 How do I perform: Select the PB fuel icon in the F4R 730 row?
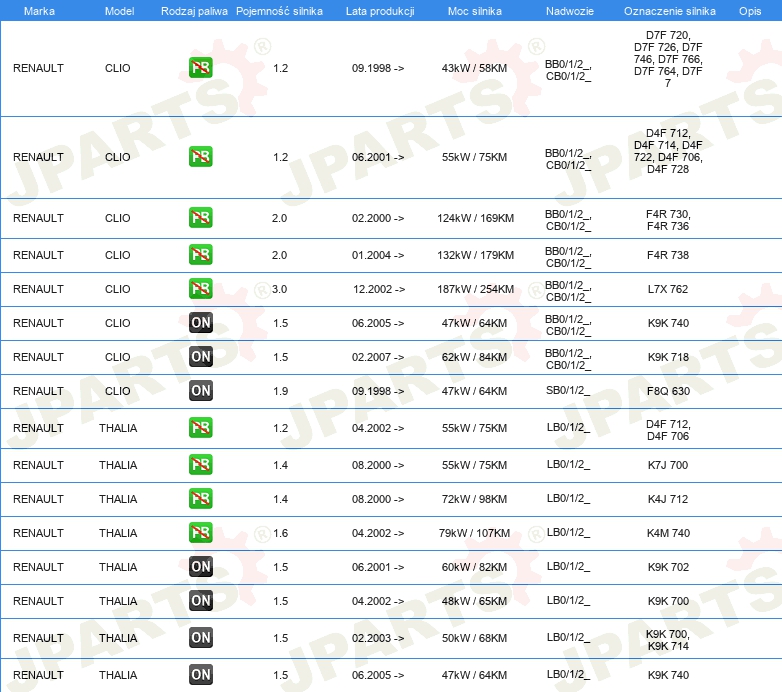[x=200, y=217]
